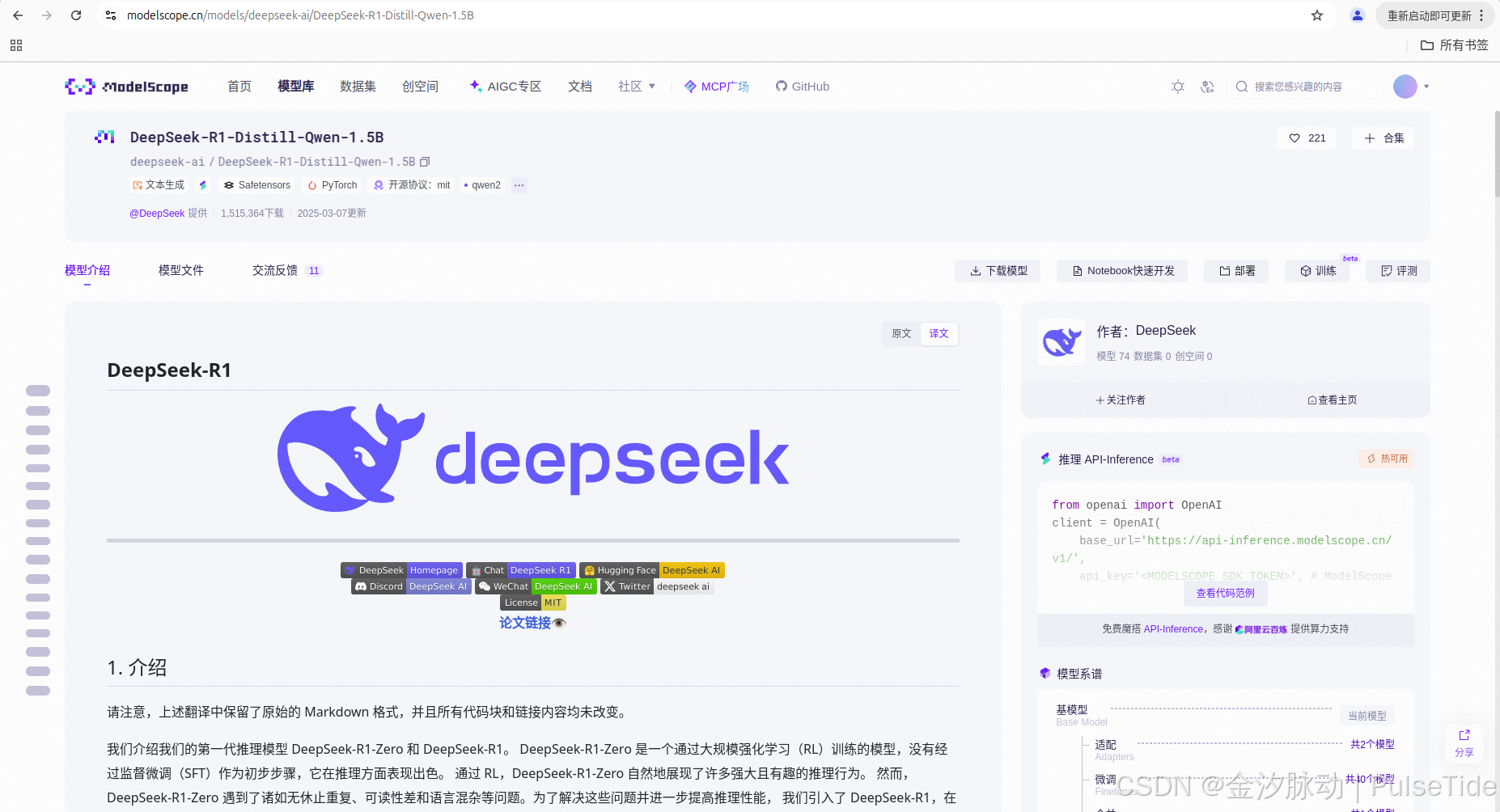Open the @DeepSeek provider link
This screenshot has height=812, width=1500.
[157, 214]
